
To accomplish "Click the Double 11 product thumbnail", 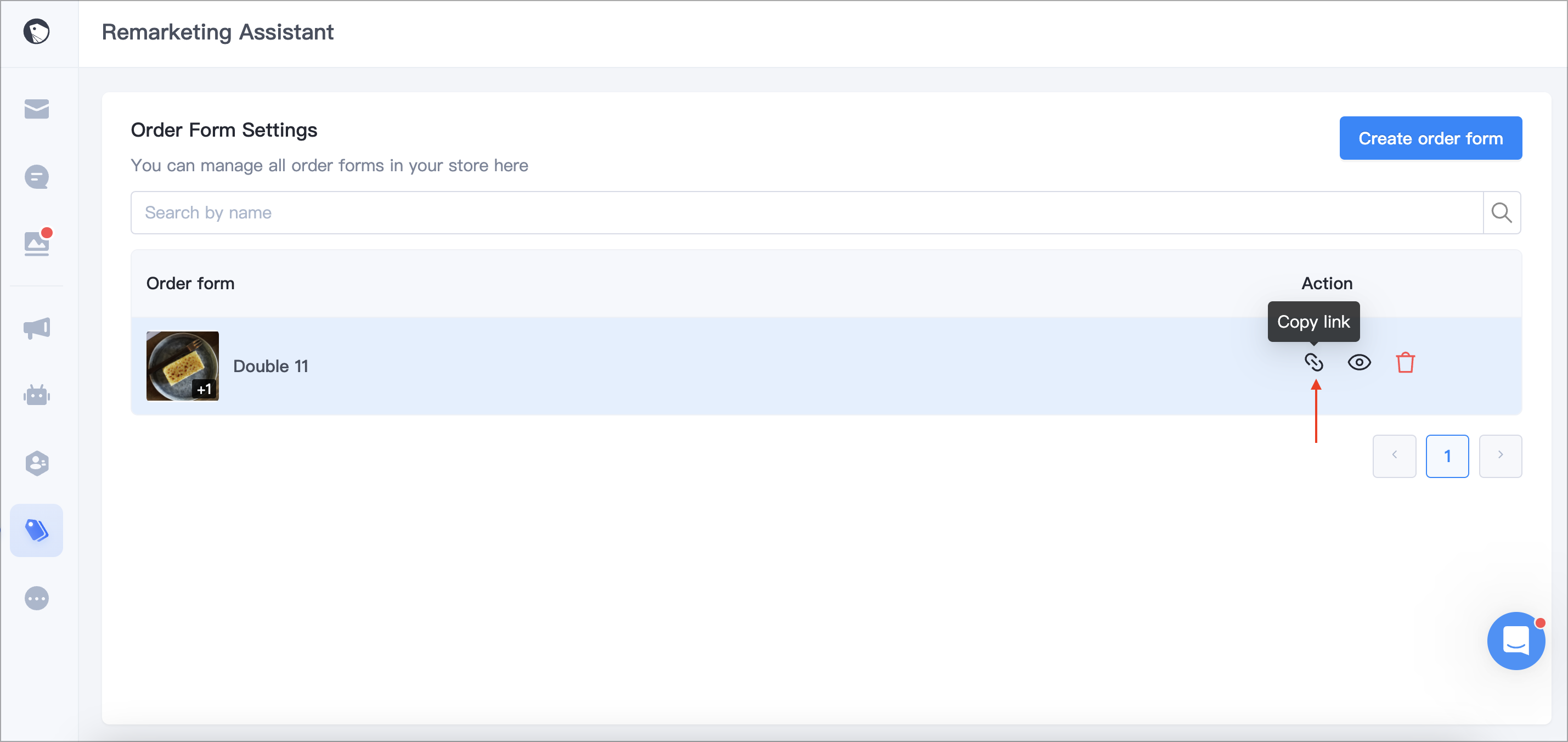I will click(x=183, y=366).
